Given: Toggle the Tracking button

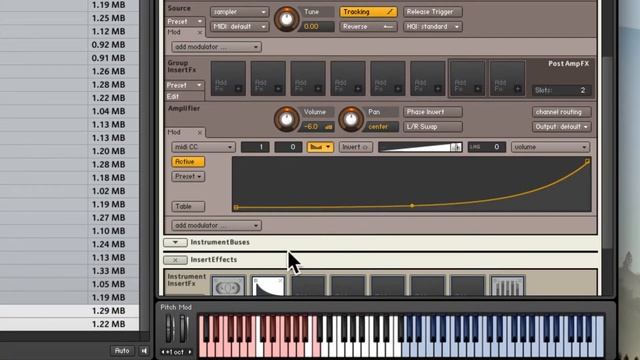Looking at the screenshot, I should tap(368, 12).
